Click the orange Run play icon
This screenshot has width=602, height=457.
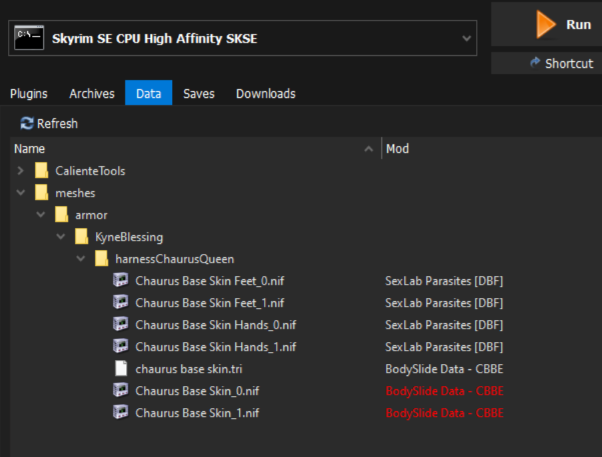tap(546, 25)
